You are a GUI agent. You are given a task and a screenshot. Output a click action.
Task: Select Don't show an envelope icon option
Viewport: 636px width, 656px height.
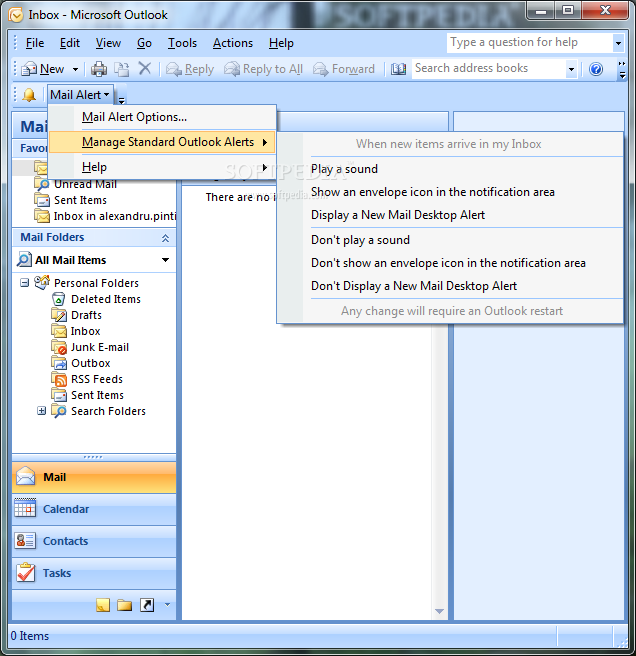[448, 263]
